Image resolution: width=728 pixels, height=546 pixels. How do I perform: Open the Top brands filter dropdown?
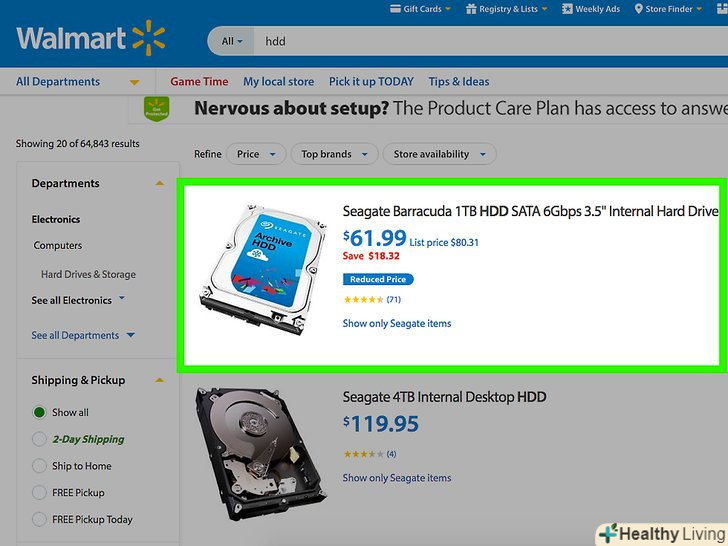point(334,154)
